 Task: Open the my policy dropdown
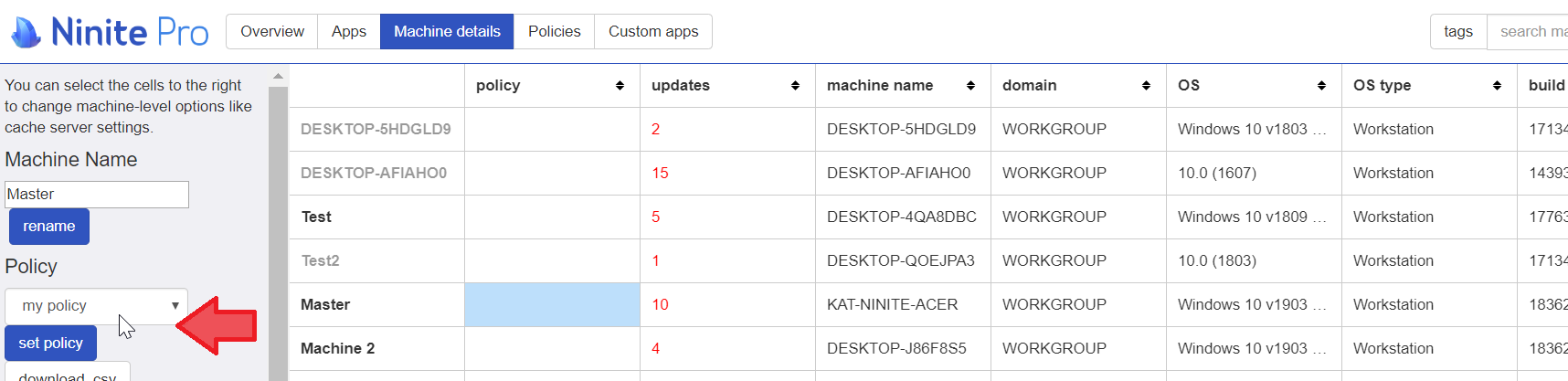[97, 305]
